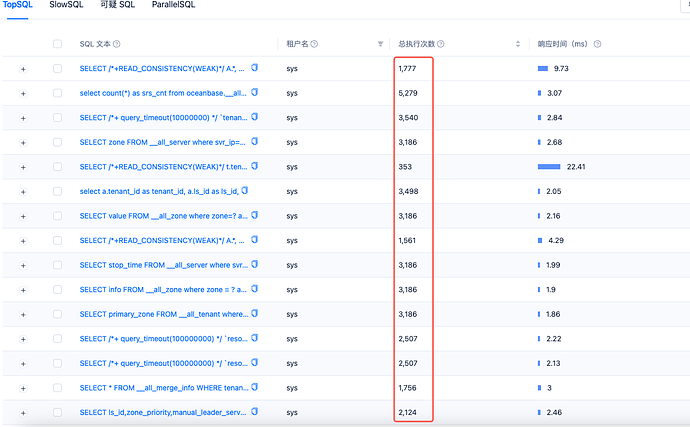This screenshot has width=690, height=427.
Task: Open the 租户名 column filter icon
Action: [x=380, y=44]
